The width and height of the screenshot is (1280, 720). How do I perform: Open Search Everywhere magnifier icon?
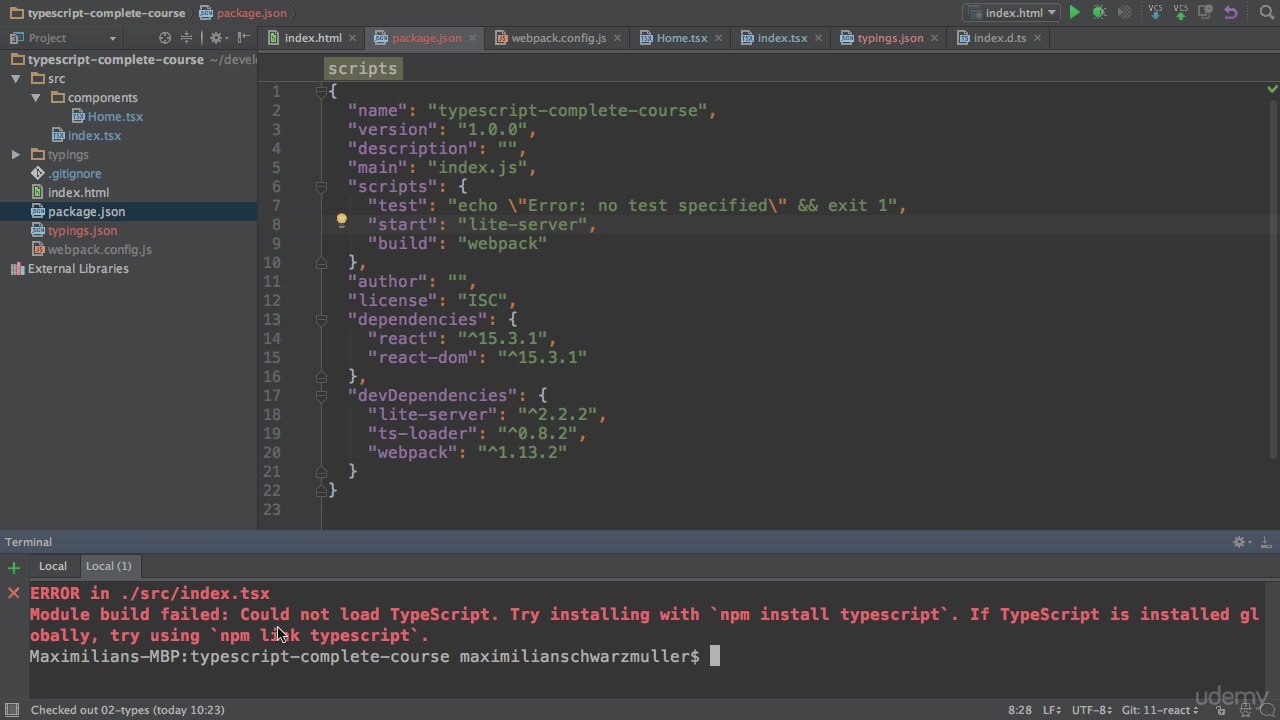pos(1266,13)
